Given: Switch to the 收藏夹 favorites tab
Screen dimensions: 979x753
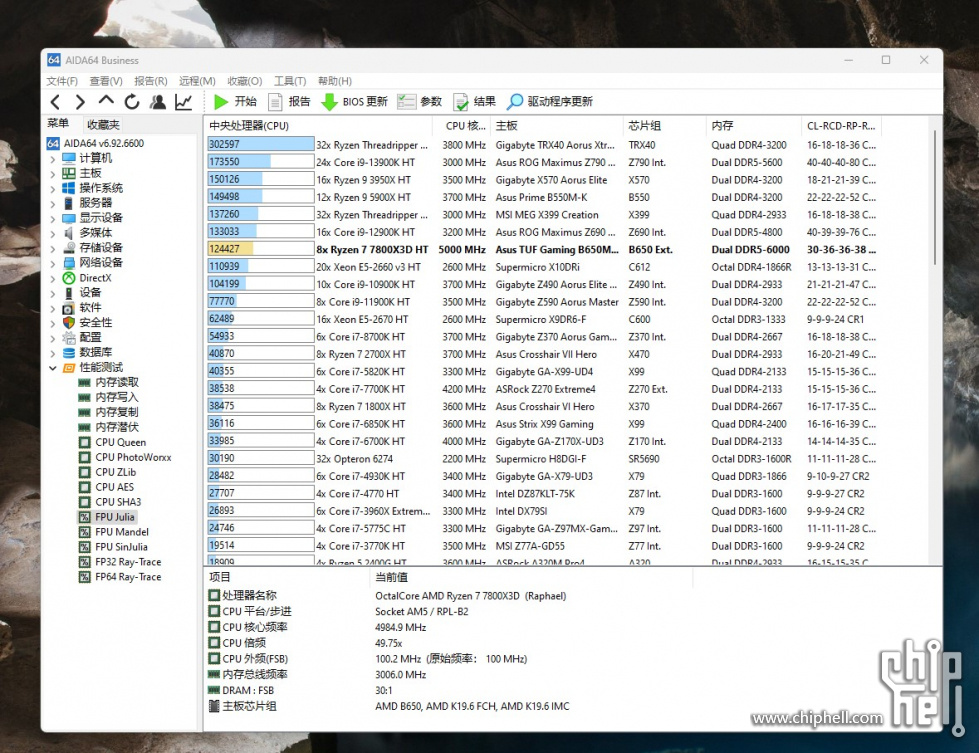Looking at the screenshot, I should click(103, 124).
